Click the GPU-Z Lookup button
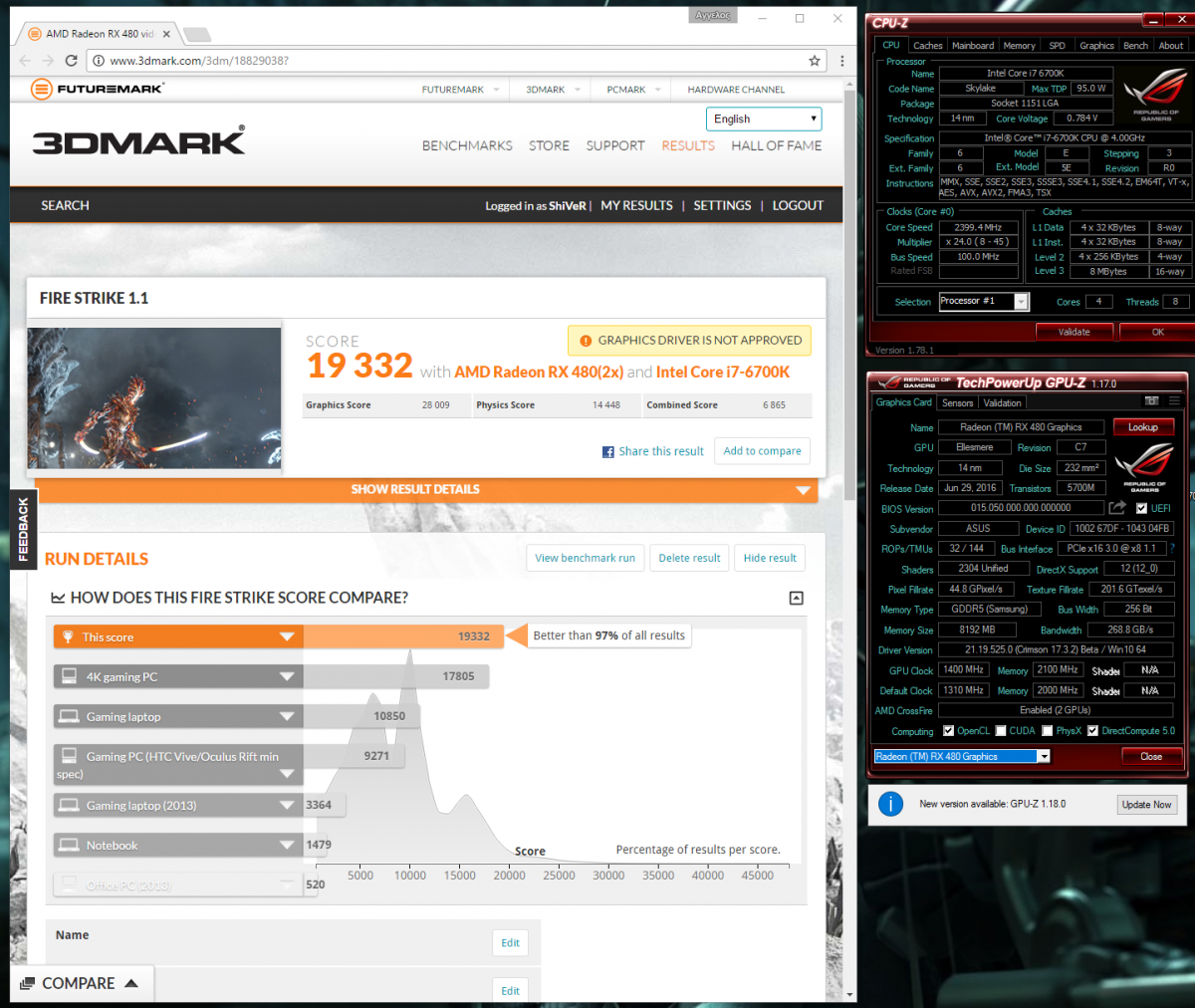Viewport: 1195px width, 1008px height. point(1143,427)
